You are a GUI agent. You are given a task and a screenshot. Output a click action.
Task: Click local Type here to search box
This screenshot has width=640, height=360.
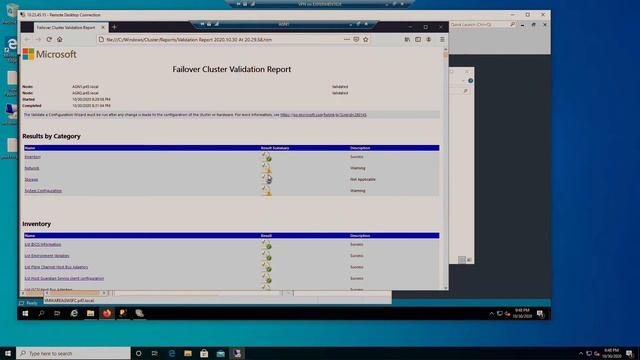click(73, 353)
